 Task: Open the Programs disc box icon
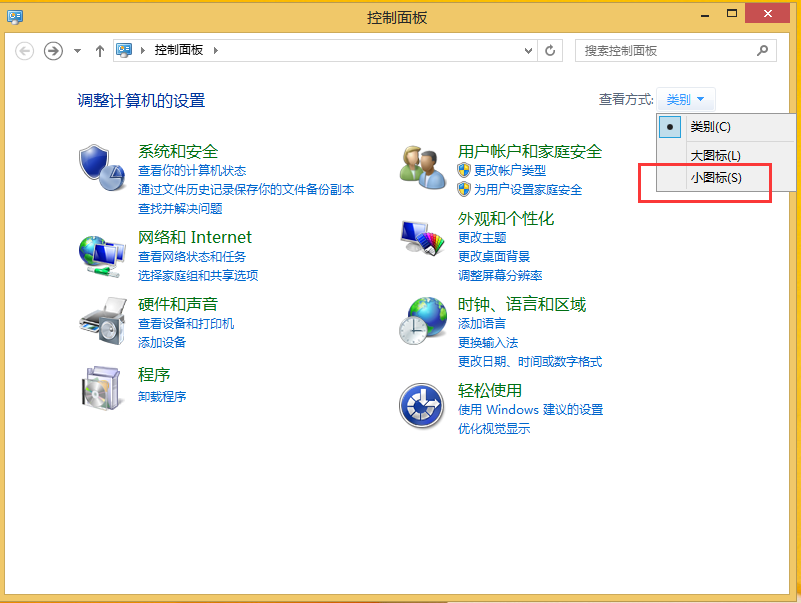coord(101,388)
